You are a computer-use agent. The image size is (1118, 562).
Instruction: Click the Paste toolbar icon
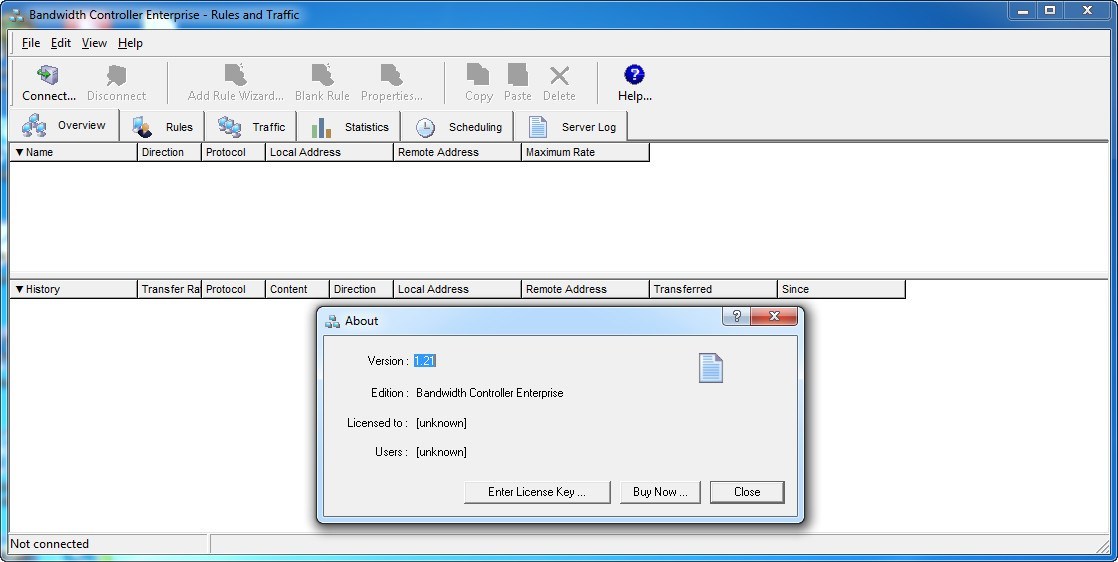click(x=518, y=83)
